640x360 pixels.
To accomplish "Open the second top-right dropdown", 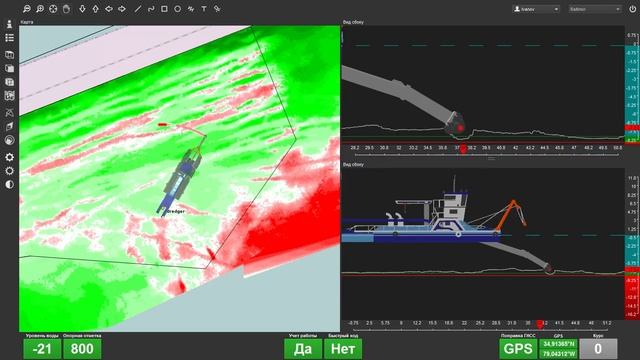I will (x=595, y=9).
